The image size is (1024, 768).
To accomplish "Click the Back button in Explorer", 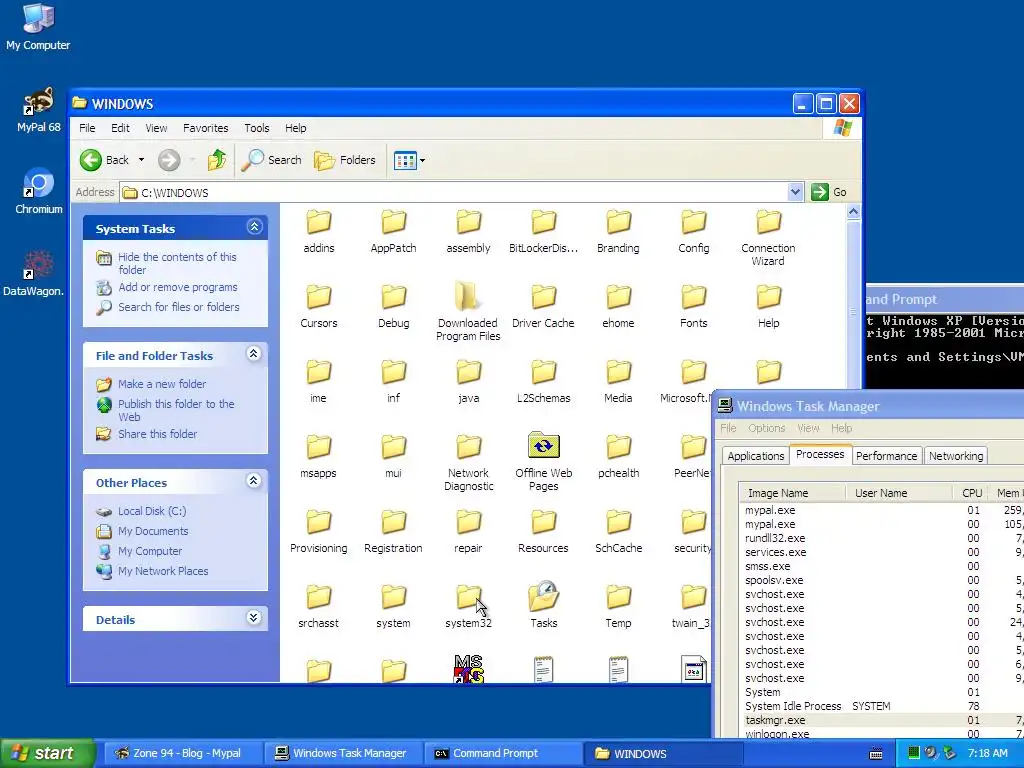I will [104, 160].
